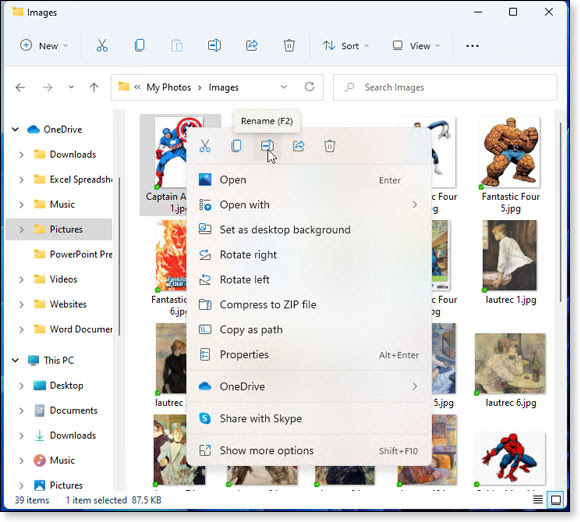Expand address bar history dropdown
The image size is (580, 522).
click(x=284, y=87)
